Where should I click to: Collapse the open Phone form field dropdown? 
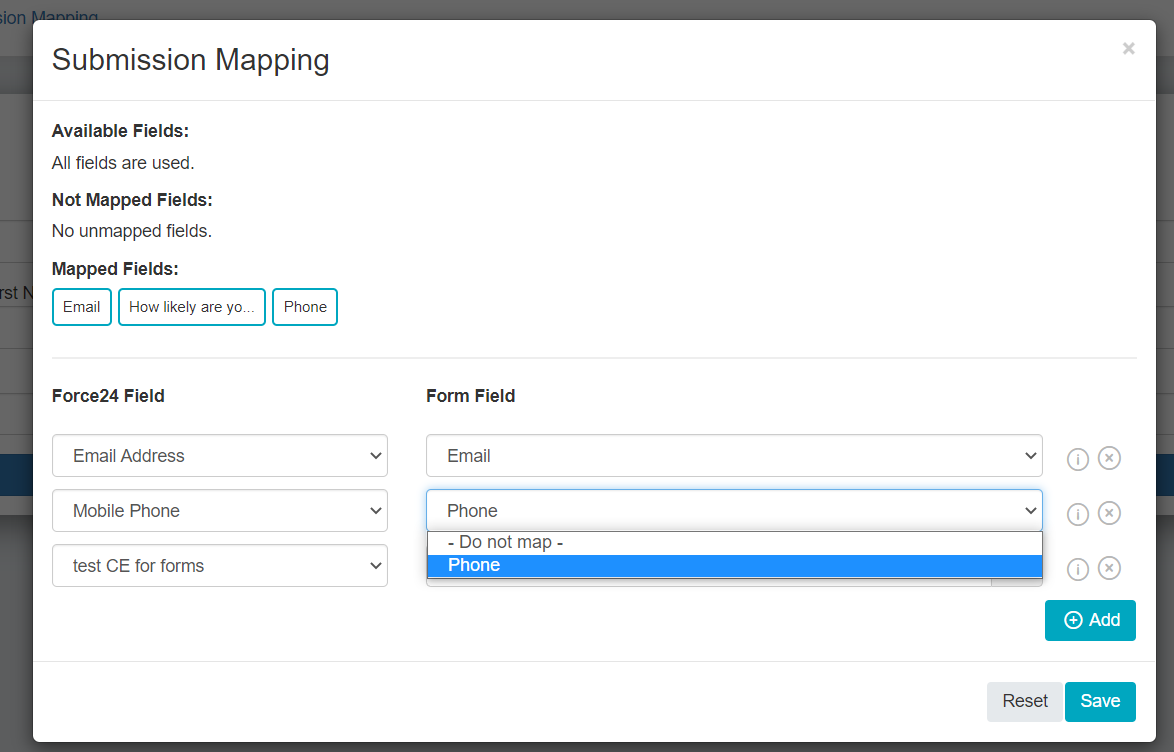tap(734, 511)
